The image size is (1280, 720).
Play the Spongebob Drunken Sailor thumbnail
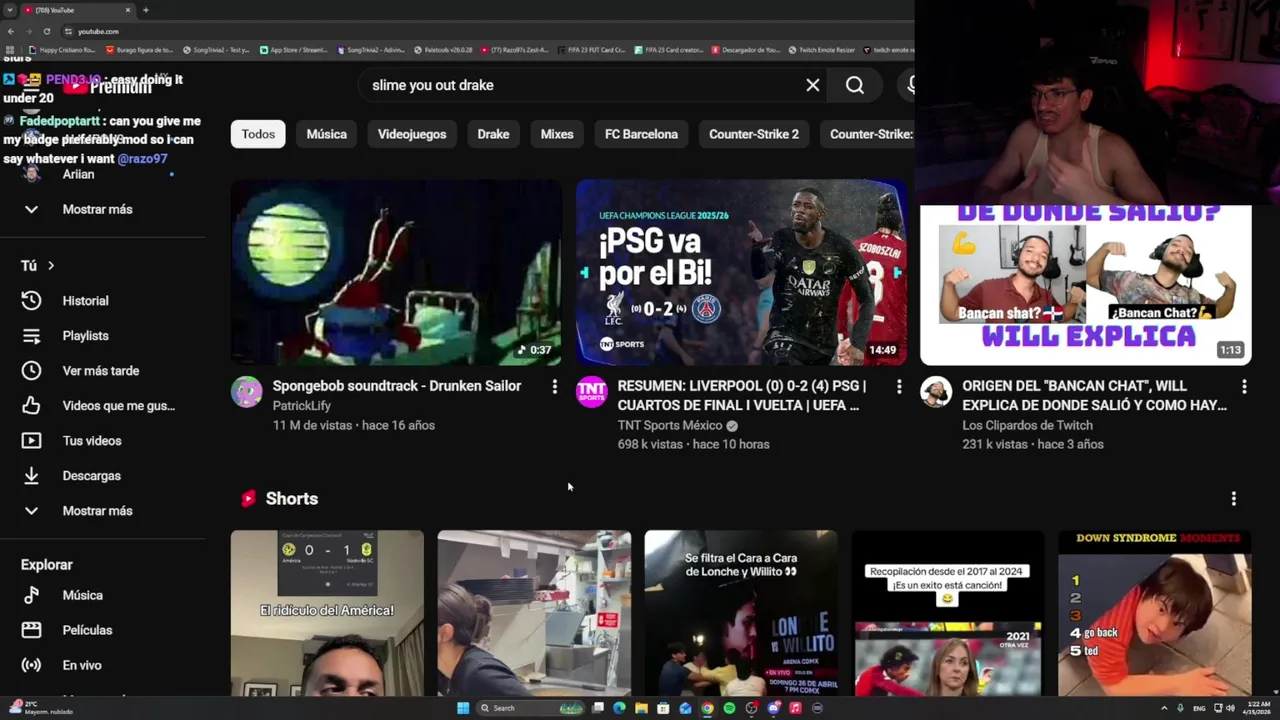[396, 272]
